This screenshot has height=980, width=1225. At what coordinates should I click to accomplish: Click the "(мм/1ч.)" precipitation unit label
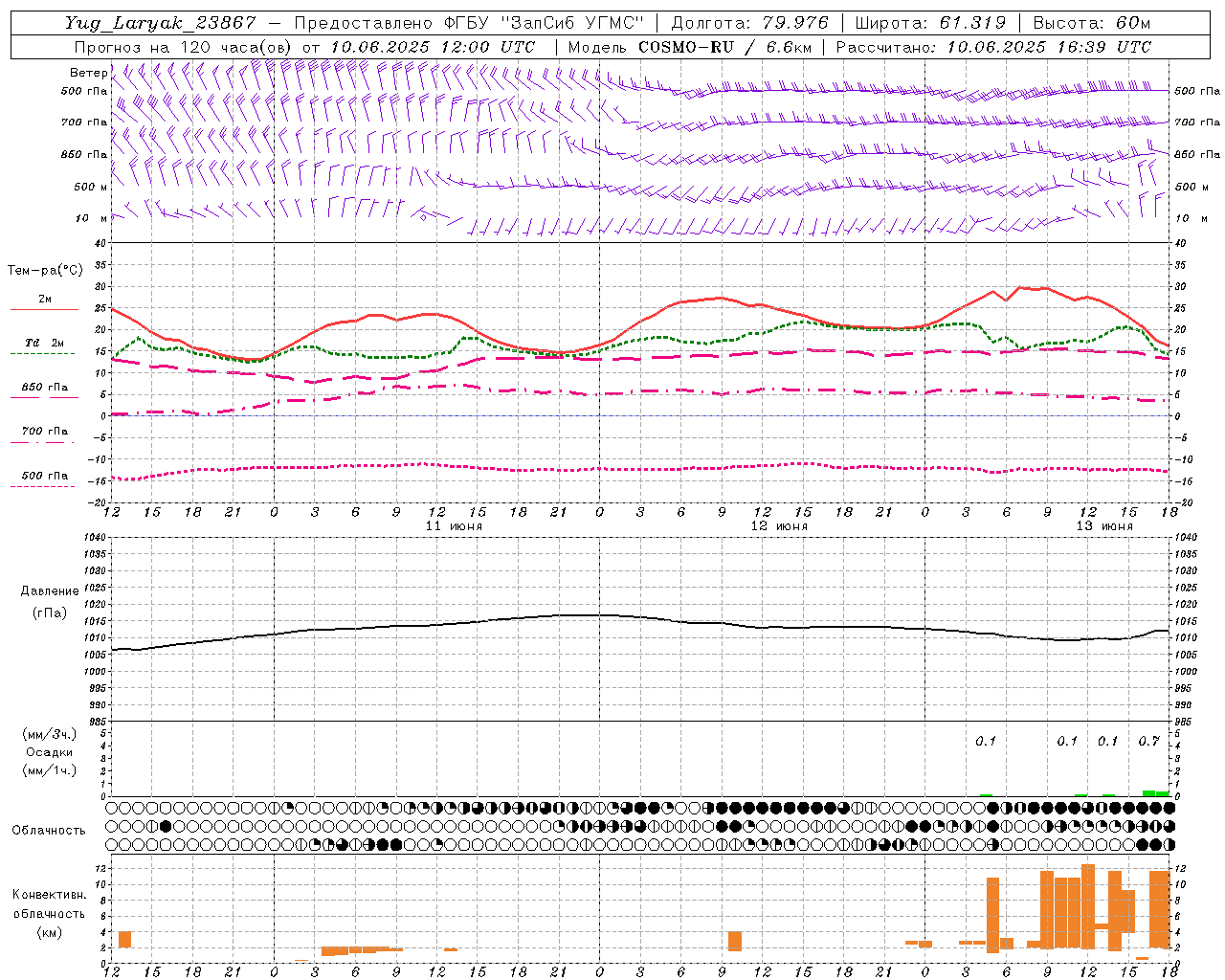(x=50, y=770)
